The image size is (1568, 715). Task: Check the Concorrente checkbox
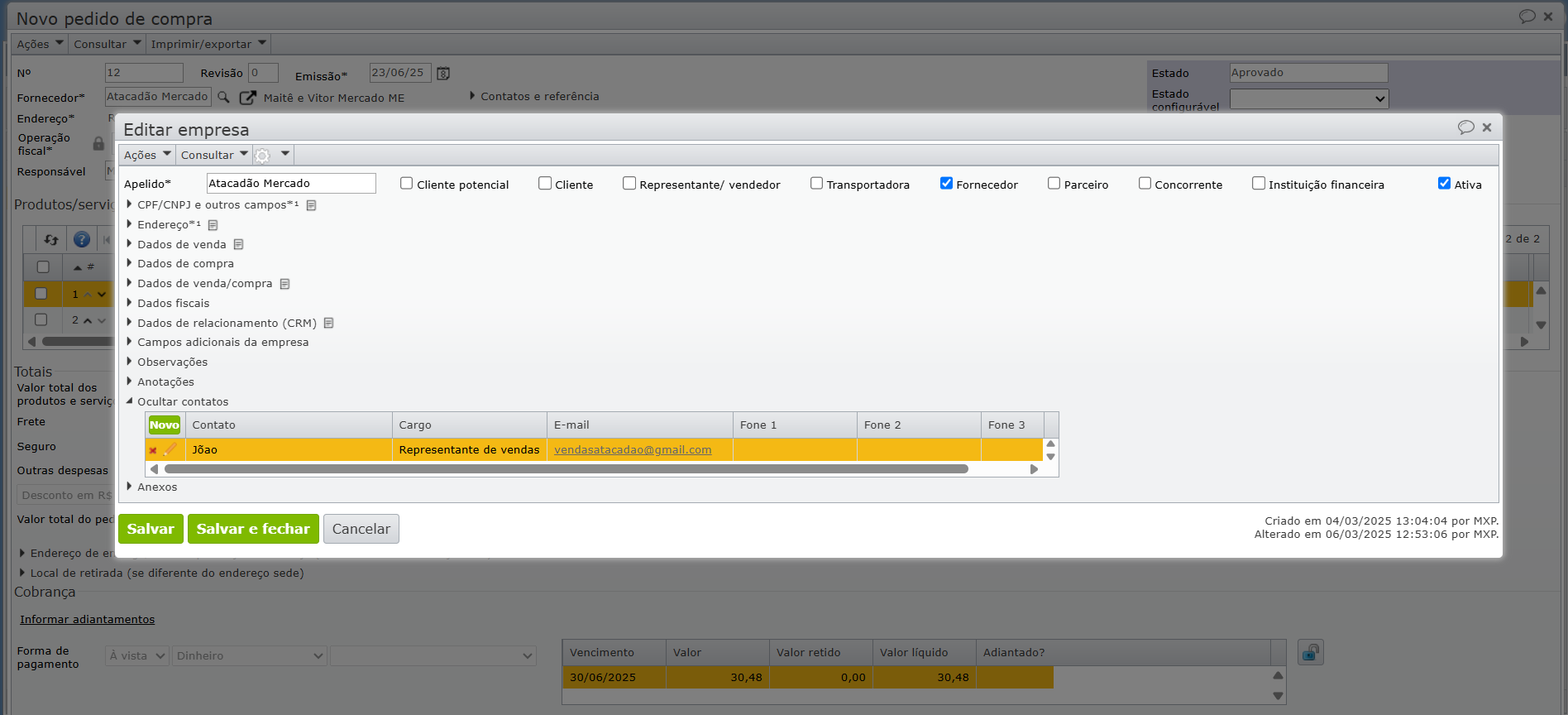pyautogui.click(x=1145, y=184)
